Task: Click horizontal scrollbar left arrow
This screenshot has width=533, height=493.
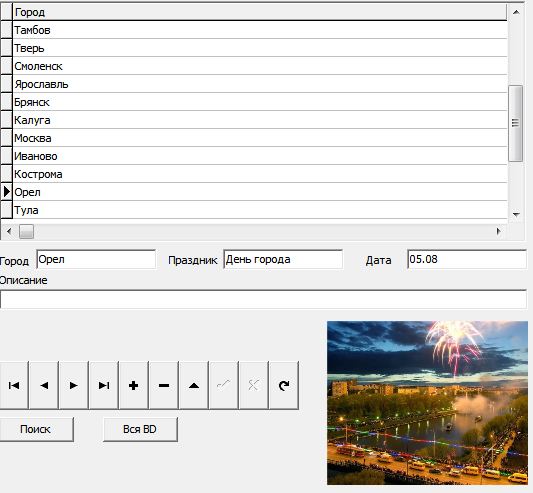Action: [x=9, y=232]
